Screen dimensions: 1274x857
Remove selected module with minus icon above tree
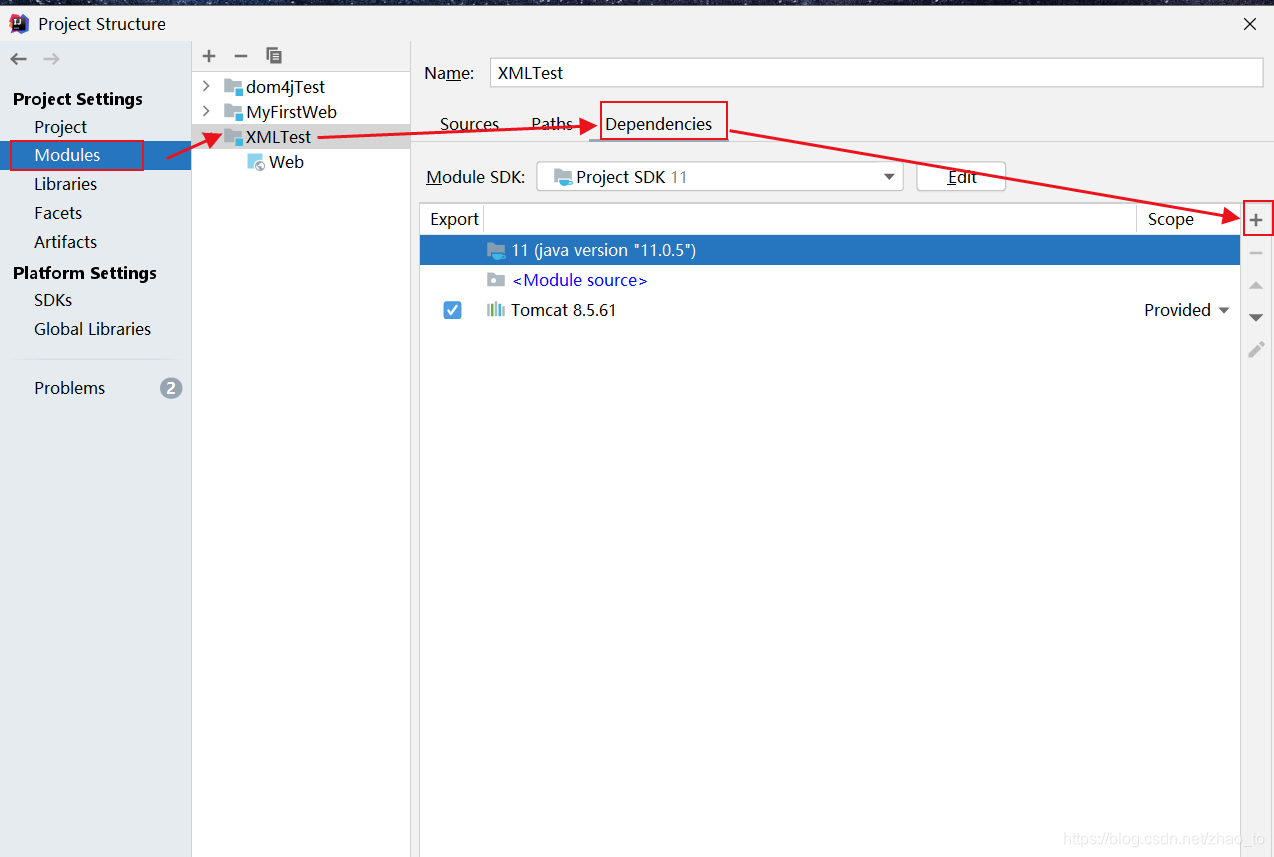241,56
